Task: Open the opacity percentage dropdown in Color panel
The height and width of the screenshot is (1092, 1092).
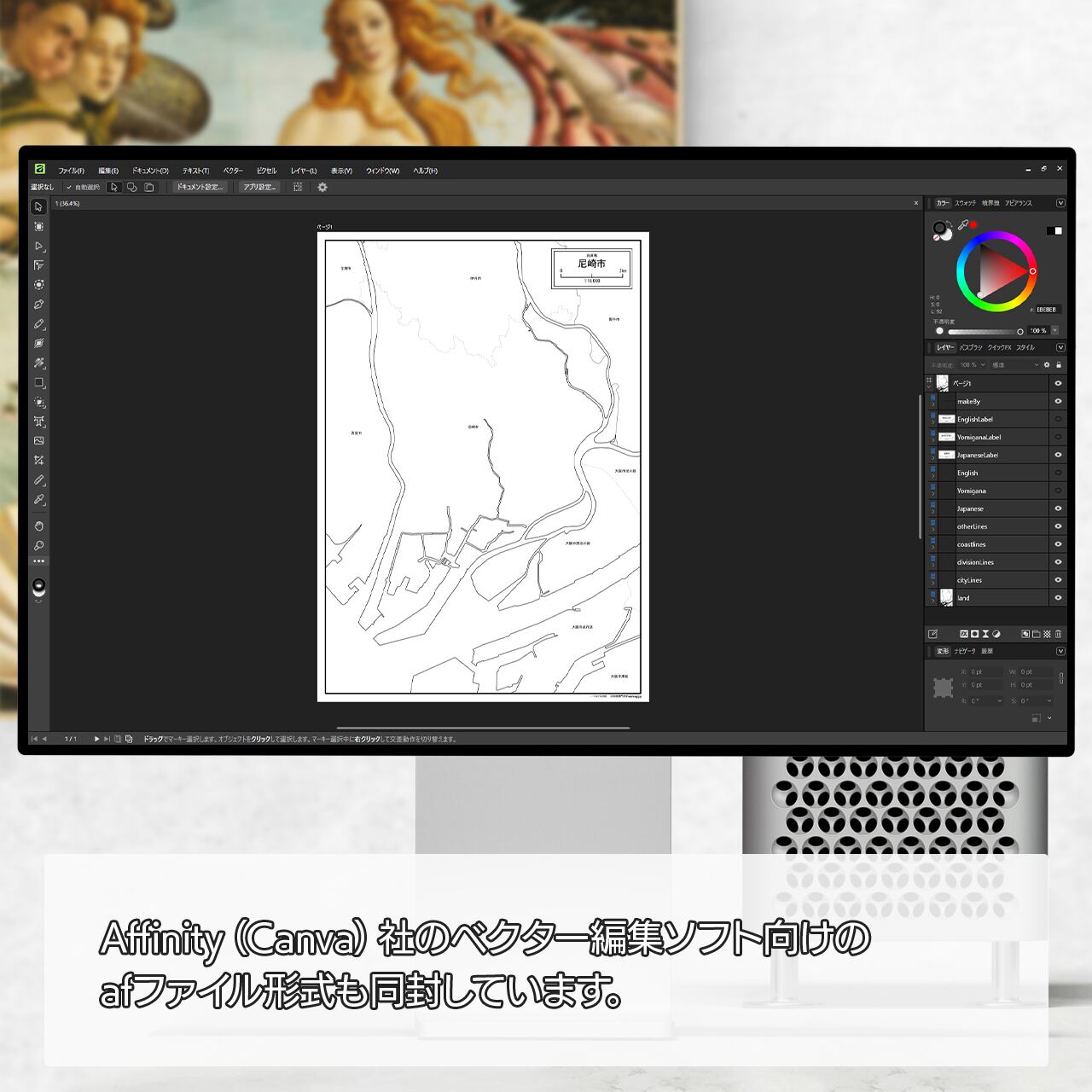Action: pos(1054,331)
